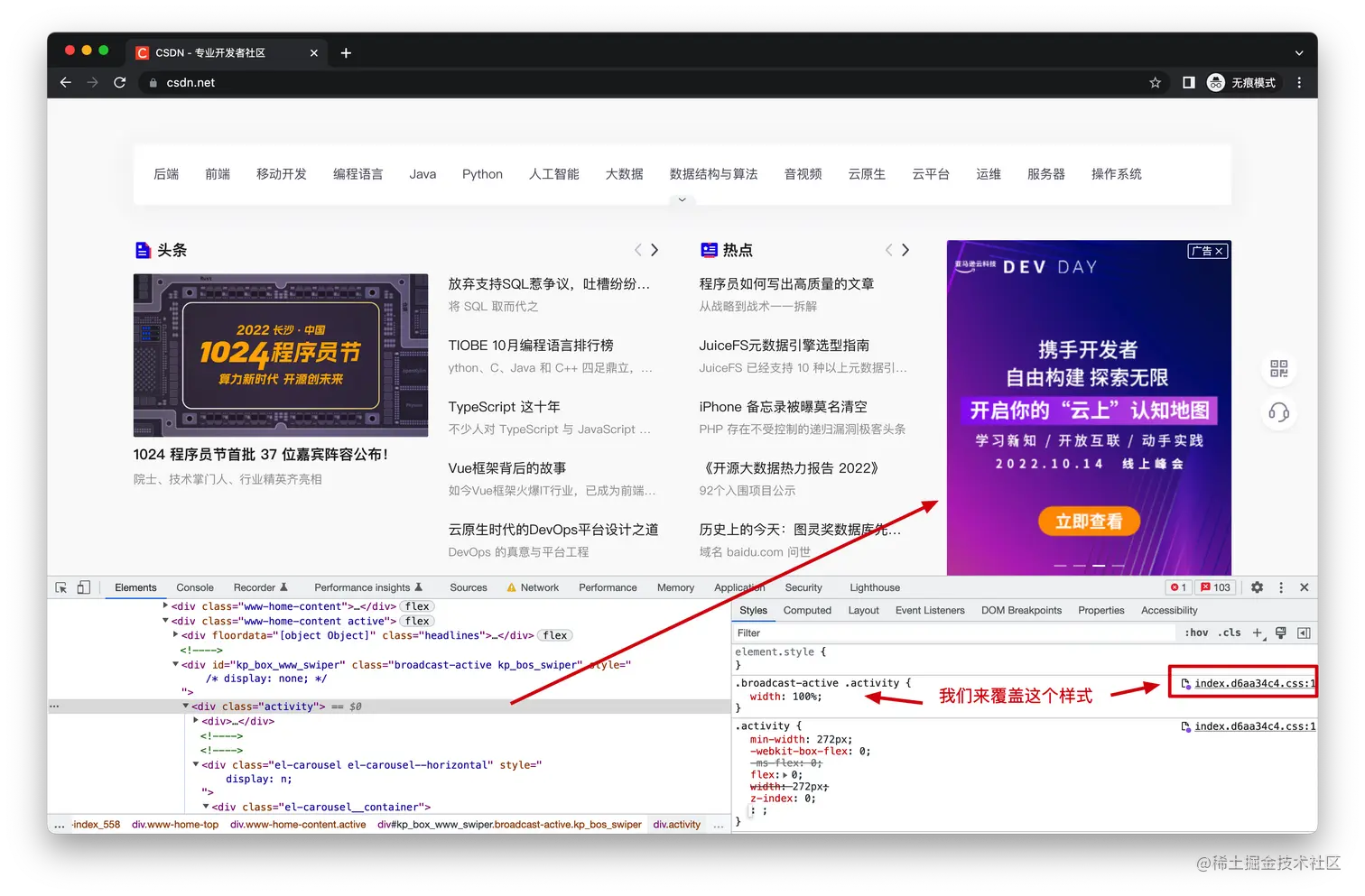Open the Python category link
The height and width of the screenshot is (896, 1365).
point(482,174)
